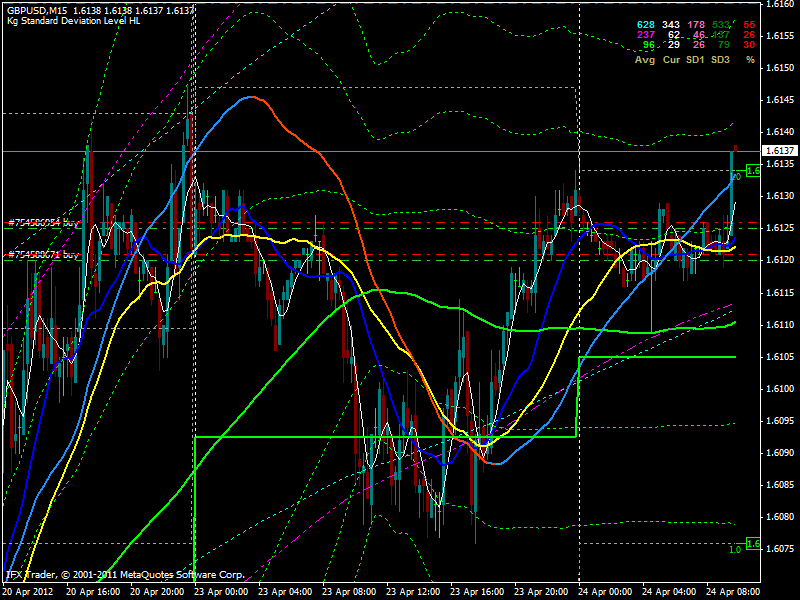The image size is (800, 600).
Task: Click the green price tag near 1.6075
Action: [753, 544]
